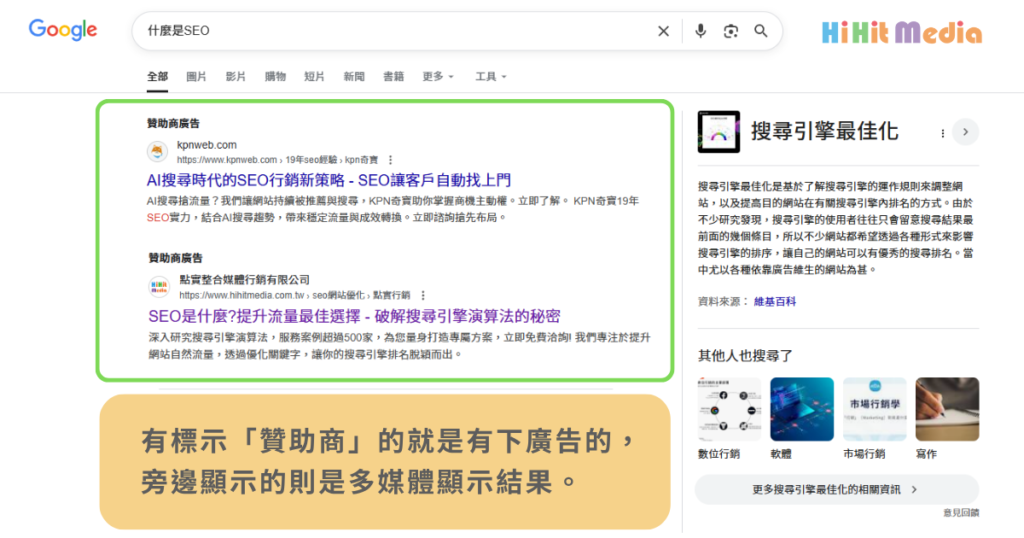This screenshot has height=538, width=1024.
Task: Open the 工具 dropdown menu
Action: [x=490, y=76]
